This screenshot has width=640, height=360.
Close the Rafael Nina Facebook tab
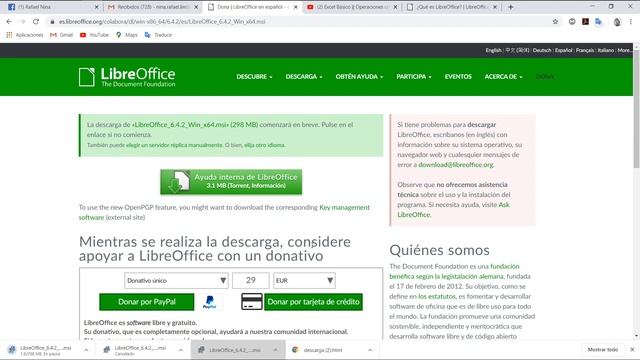[x=96, y=7]
